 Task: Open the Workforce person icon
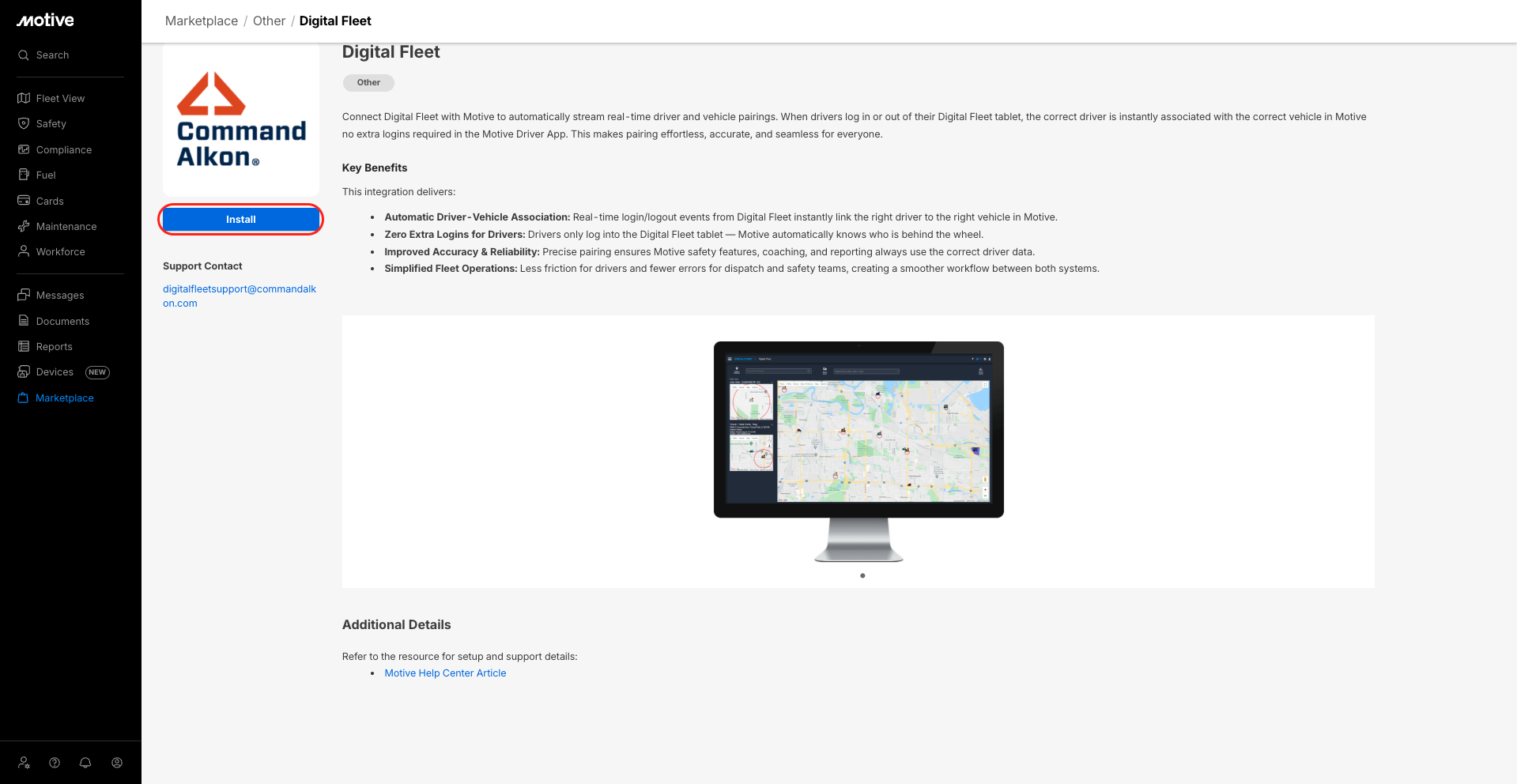click(x=24, y=251)
